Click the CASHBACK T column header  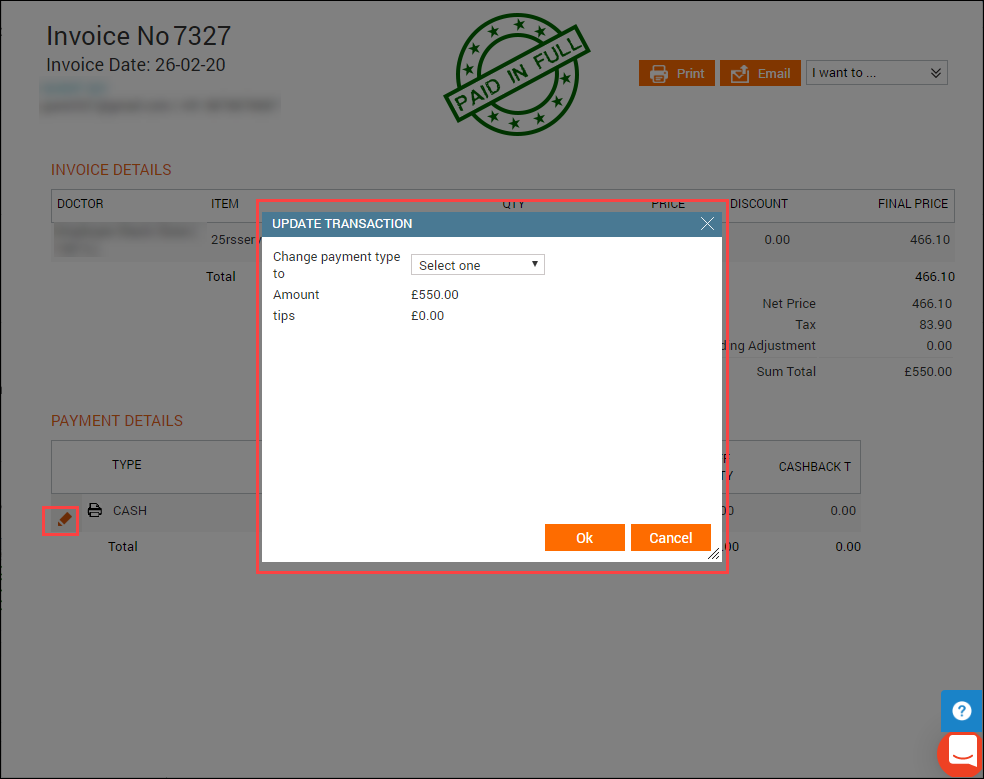click(x=815, y=466)
